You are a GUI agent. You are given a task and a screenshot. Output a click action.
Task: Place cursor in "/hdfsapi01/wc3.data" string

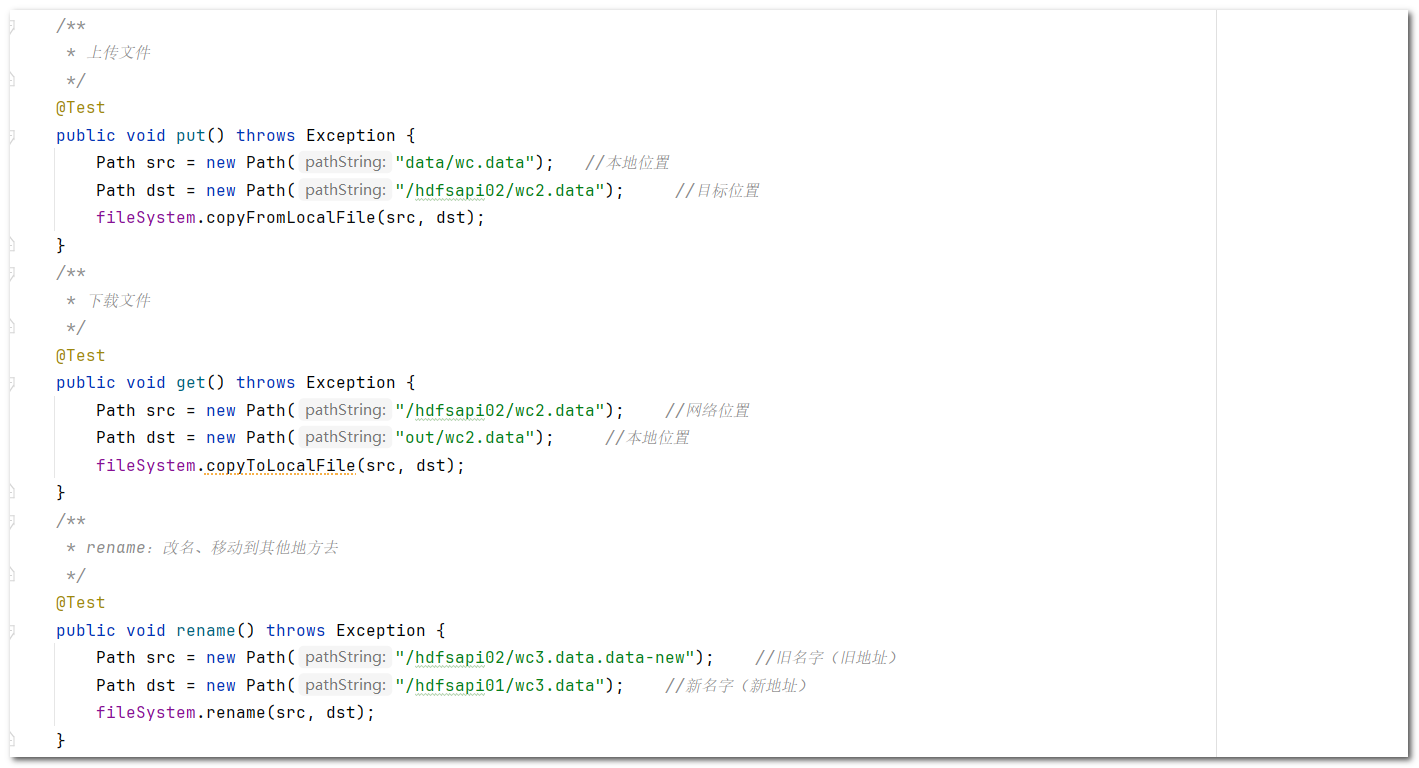[x=500, y=686]
